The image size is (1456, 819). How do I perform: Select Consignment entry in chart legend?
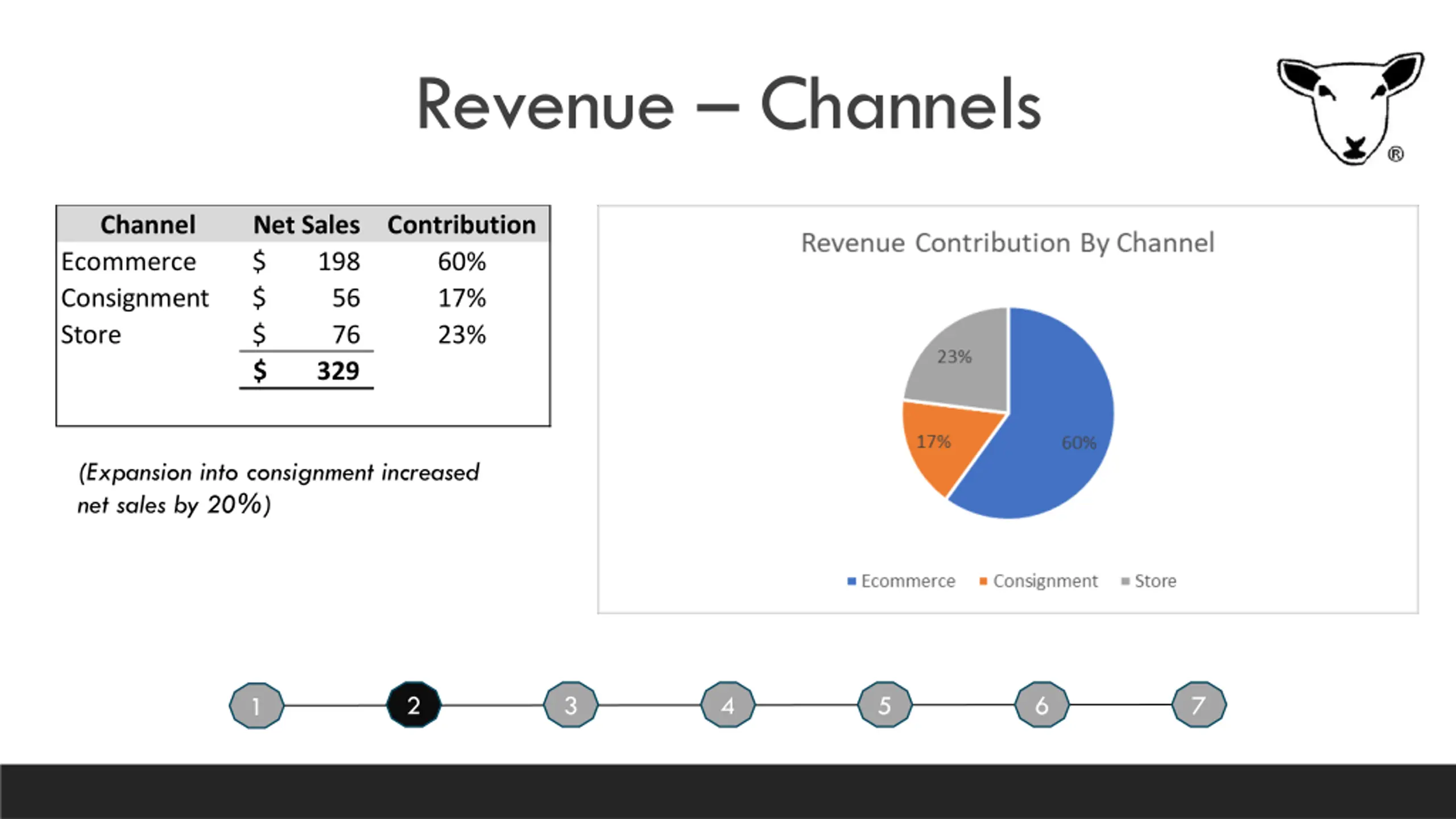point(1039,581)
